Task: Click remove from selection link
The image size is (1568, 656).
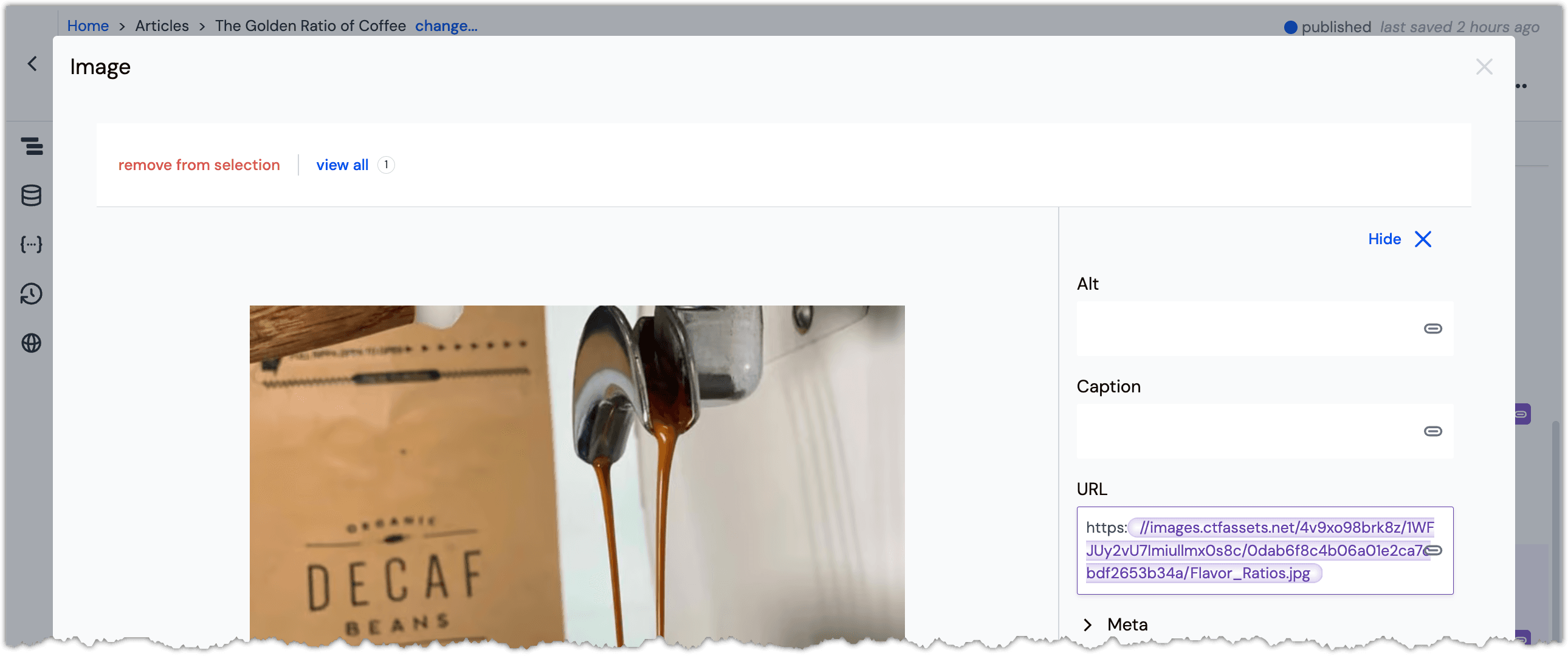Action: coord(199,164)
